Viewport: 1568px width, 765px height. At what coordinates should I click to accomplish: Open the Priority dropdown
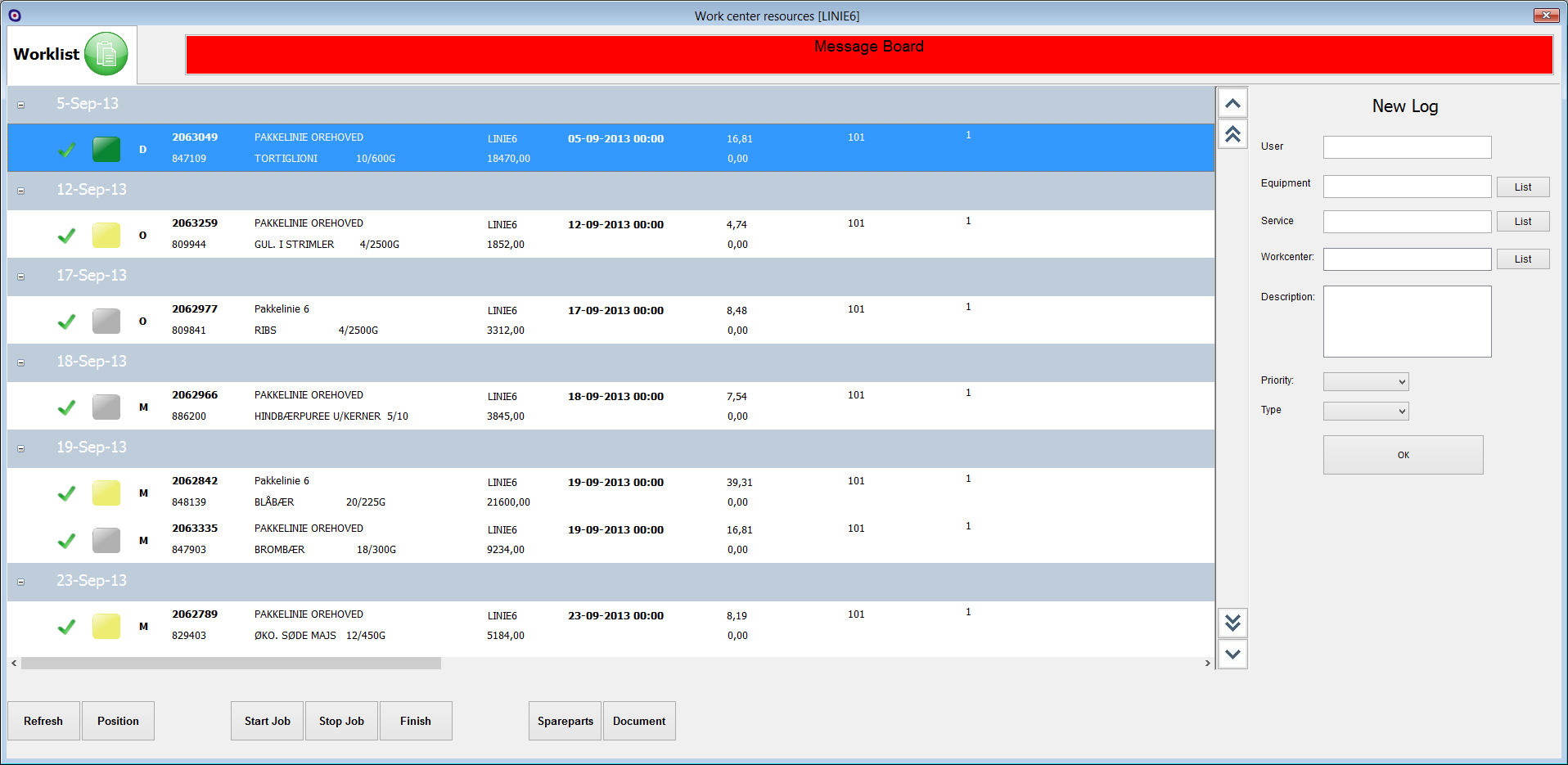click(1366, 381)
